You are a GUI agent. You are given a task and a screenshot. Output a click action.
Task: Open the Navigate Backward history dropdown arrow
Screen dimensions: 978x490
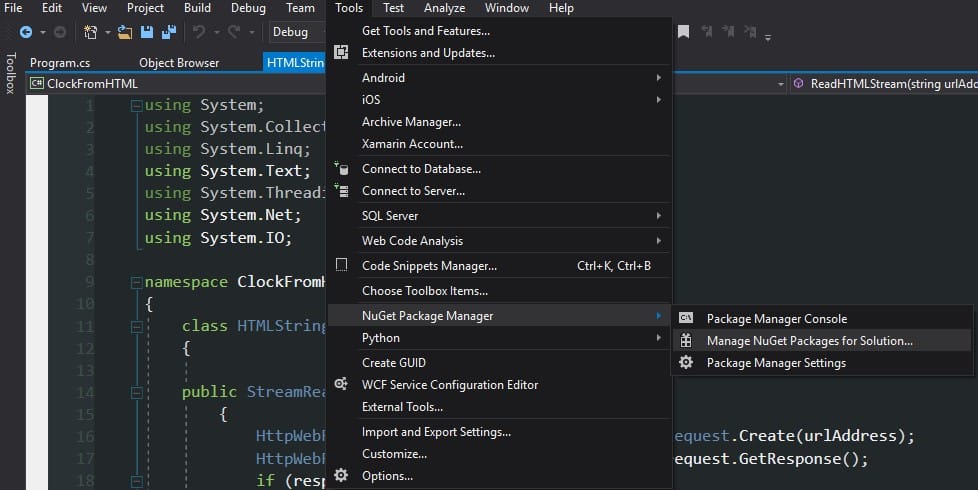[x=43, y=32]
